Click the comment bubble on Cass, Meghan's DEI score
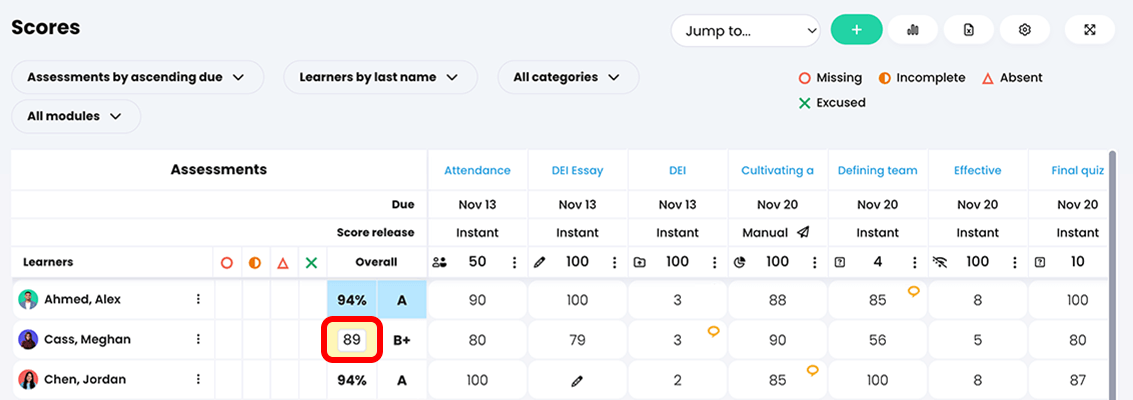 click(713, 331)
